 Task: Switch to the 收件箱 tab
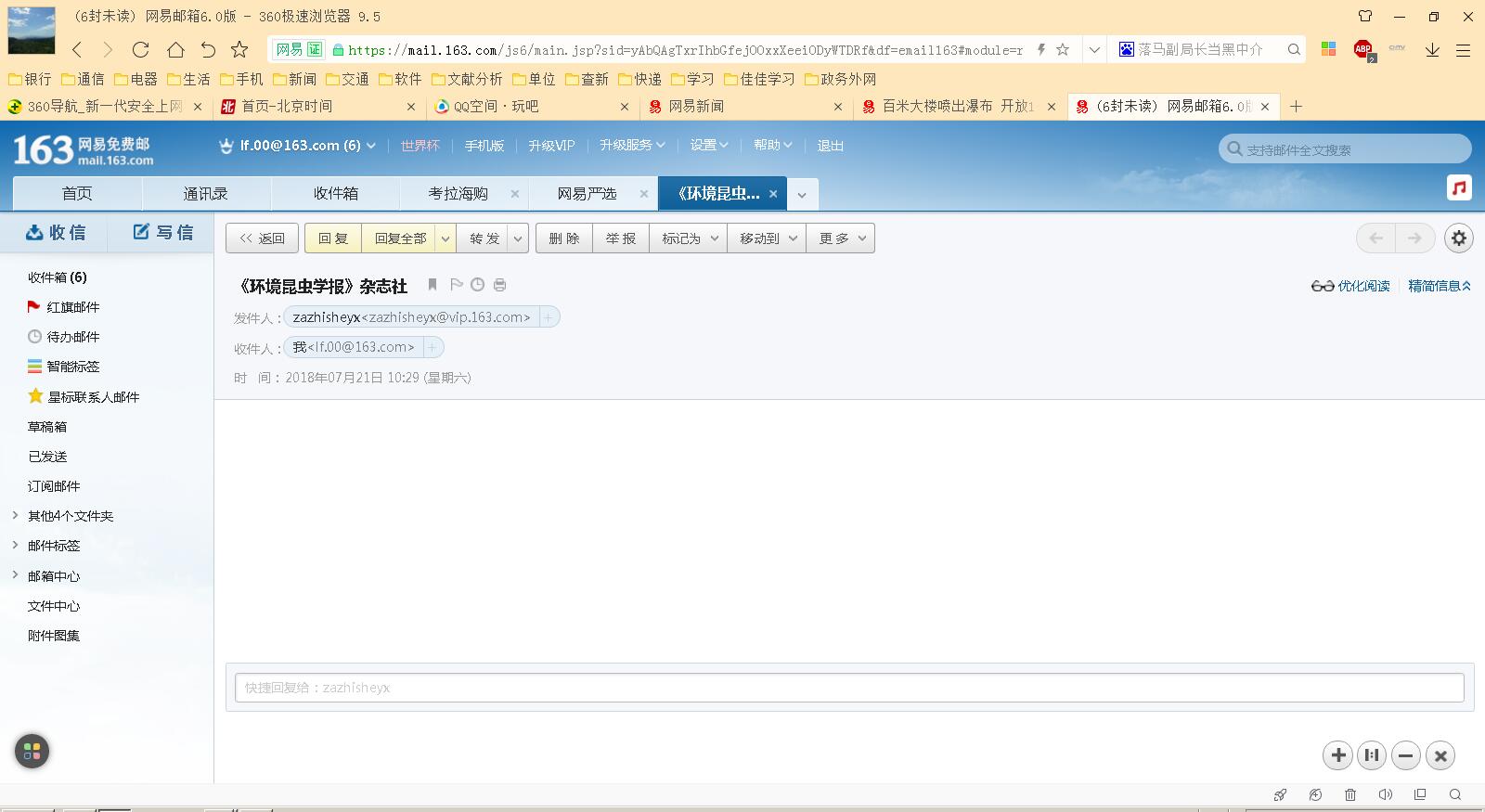(x=335, y=193)
